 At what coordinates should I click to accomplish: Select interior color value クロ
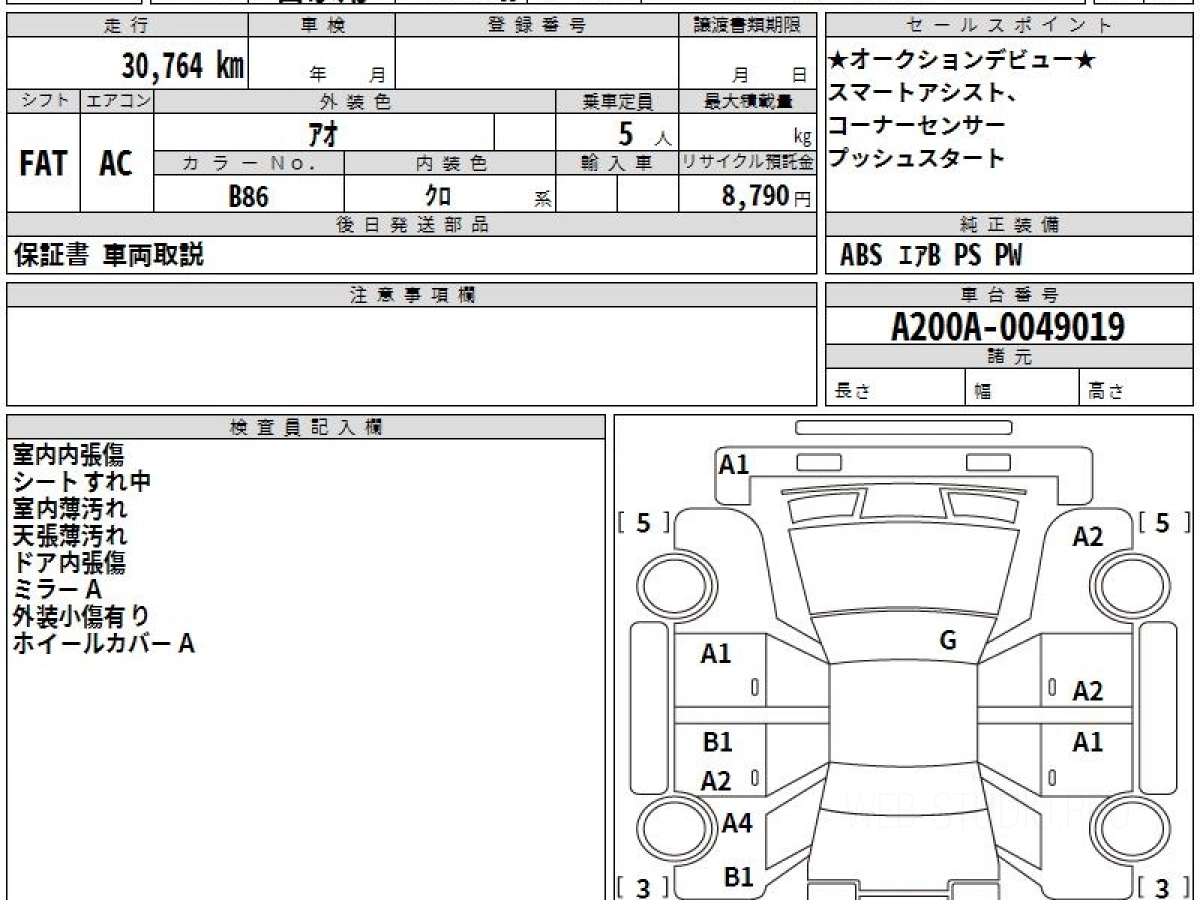[438, 196]
